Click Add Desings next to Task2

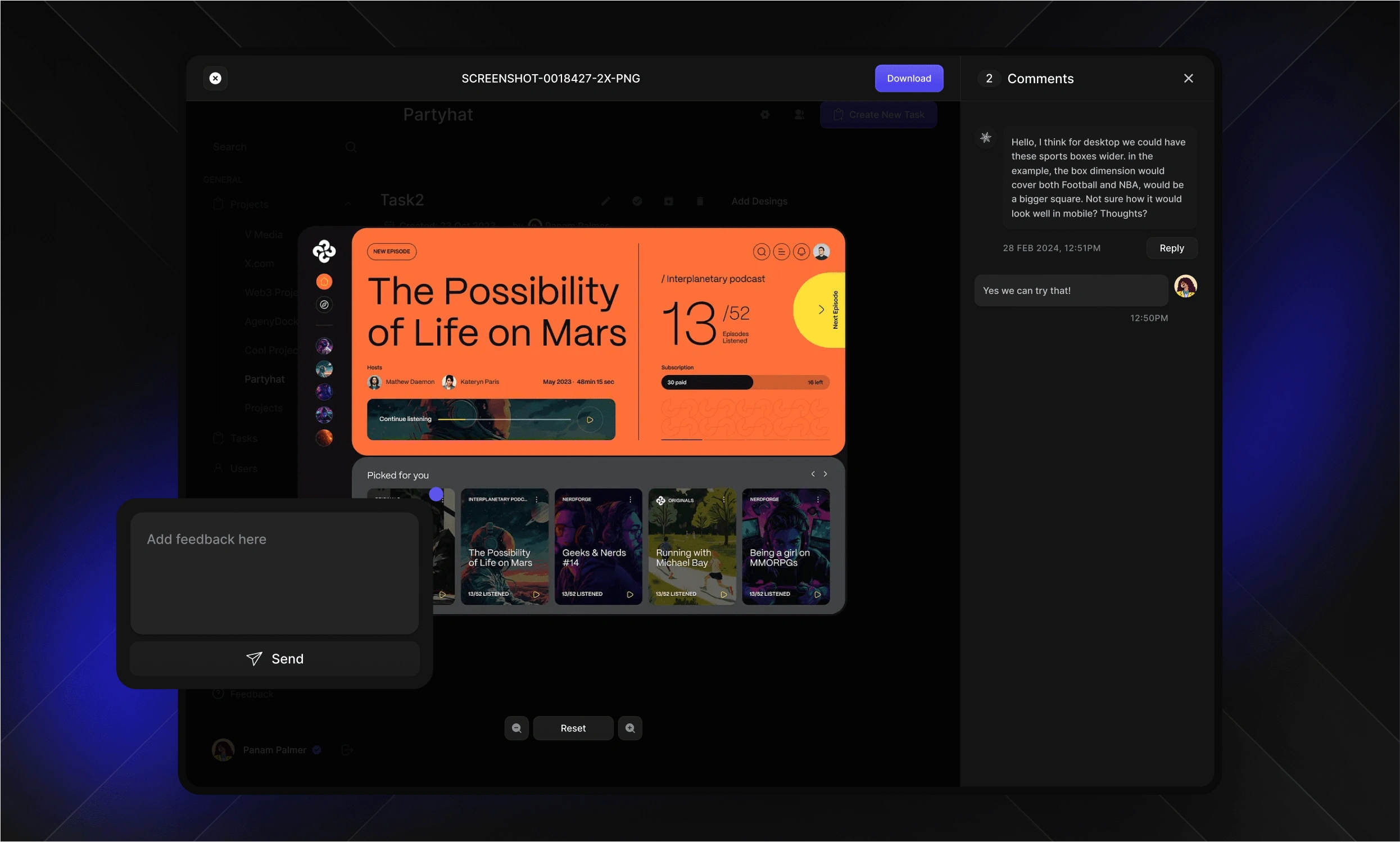point(759,201)
